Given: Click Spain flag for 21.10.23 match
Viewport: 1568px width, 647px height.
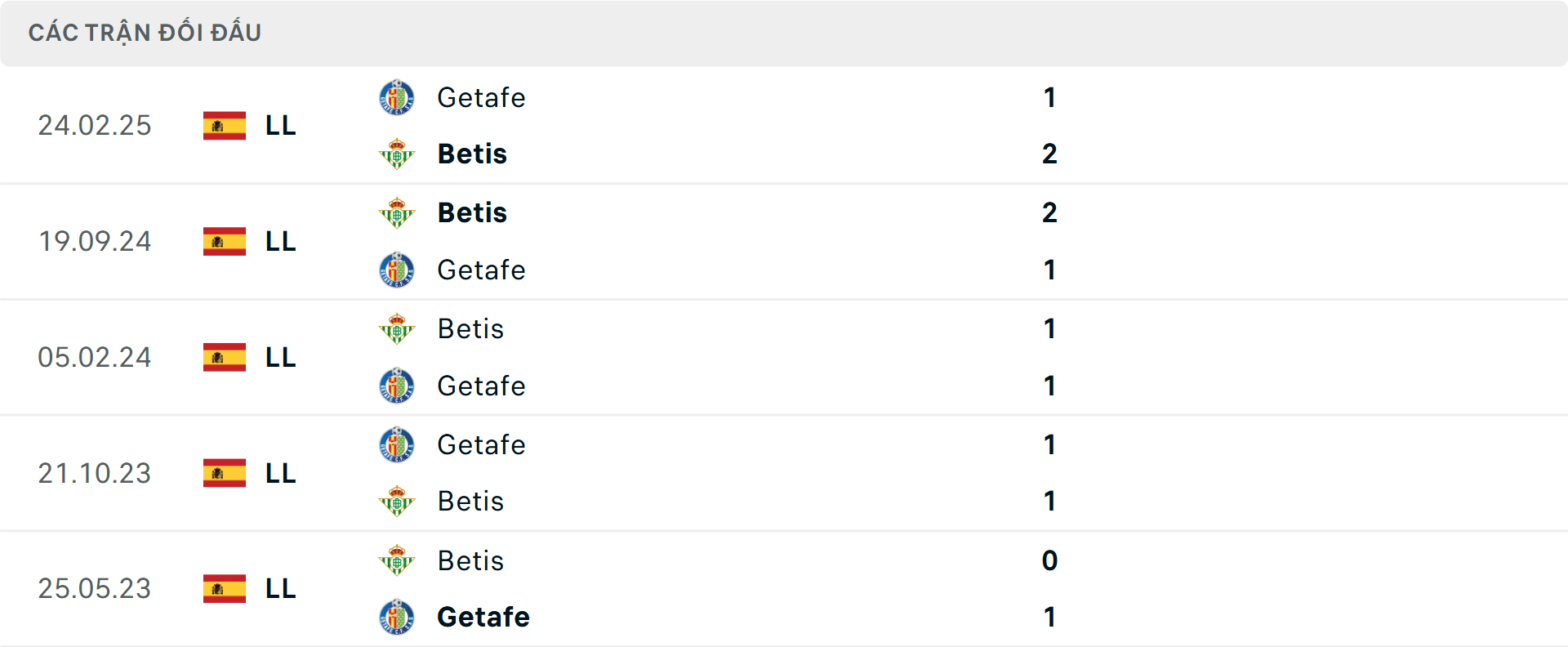Looking at the screenshot, I should [x=225, y=473].
